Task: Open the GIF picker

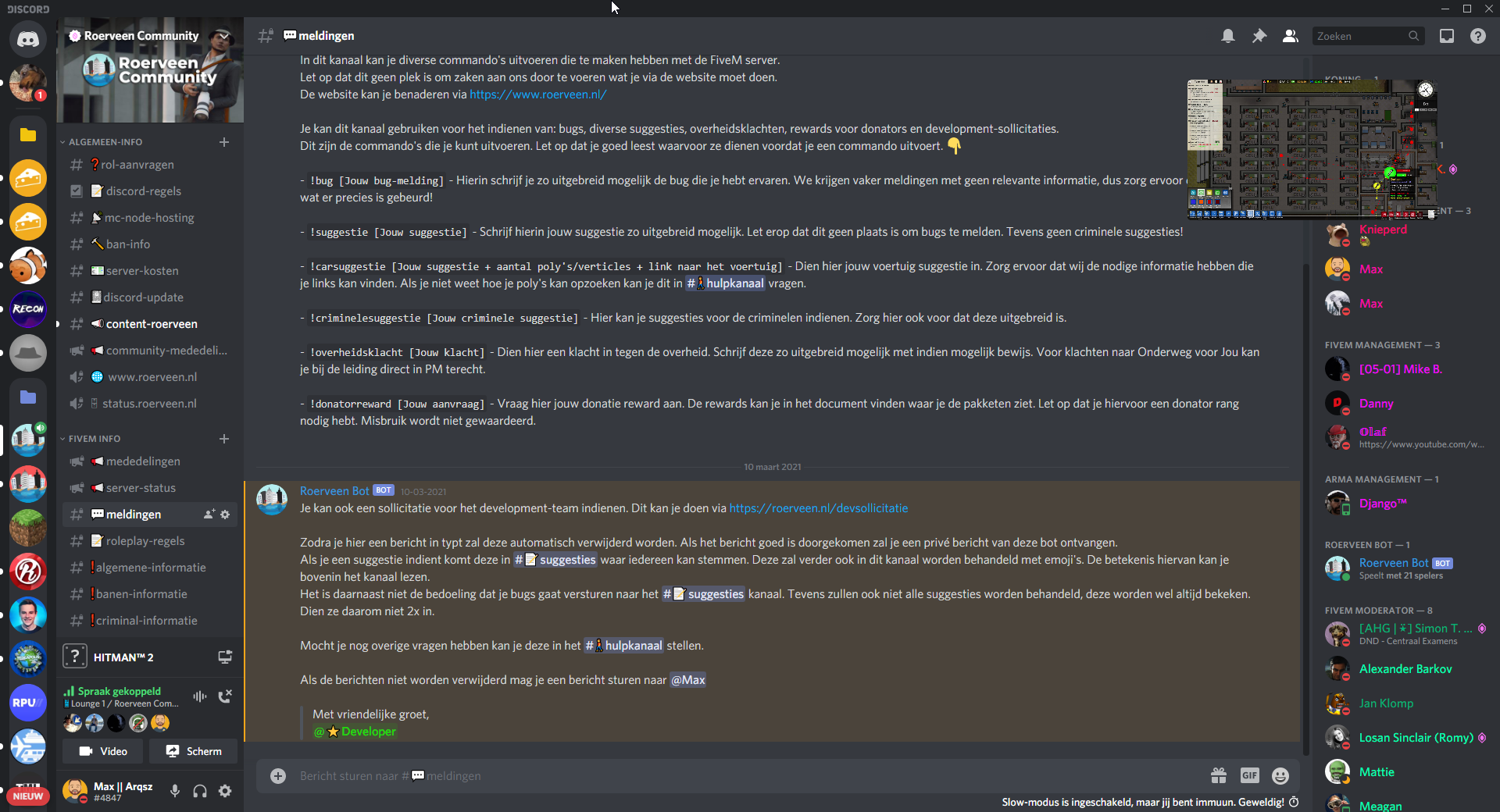Action: 1250,775
